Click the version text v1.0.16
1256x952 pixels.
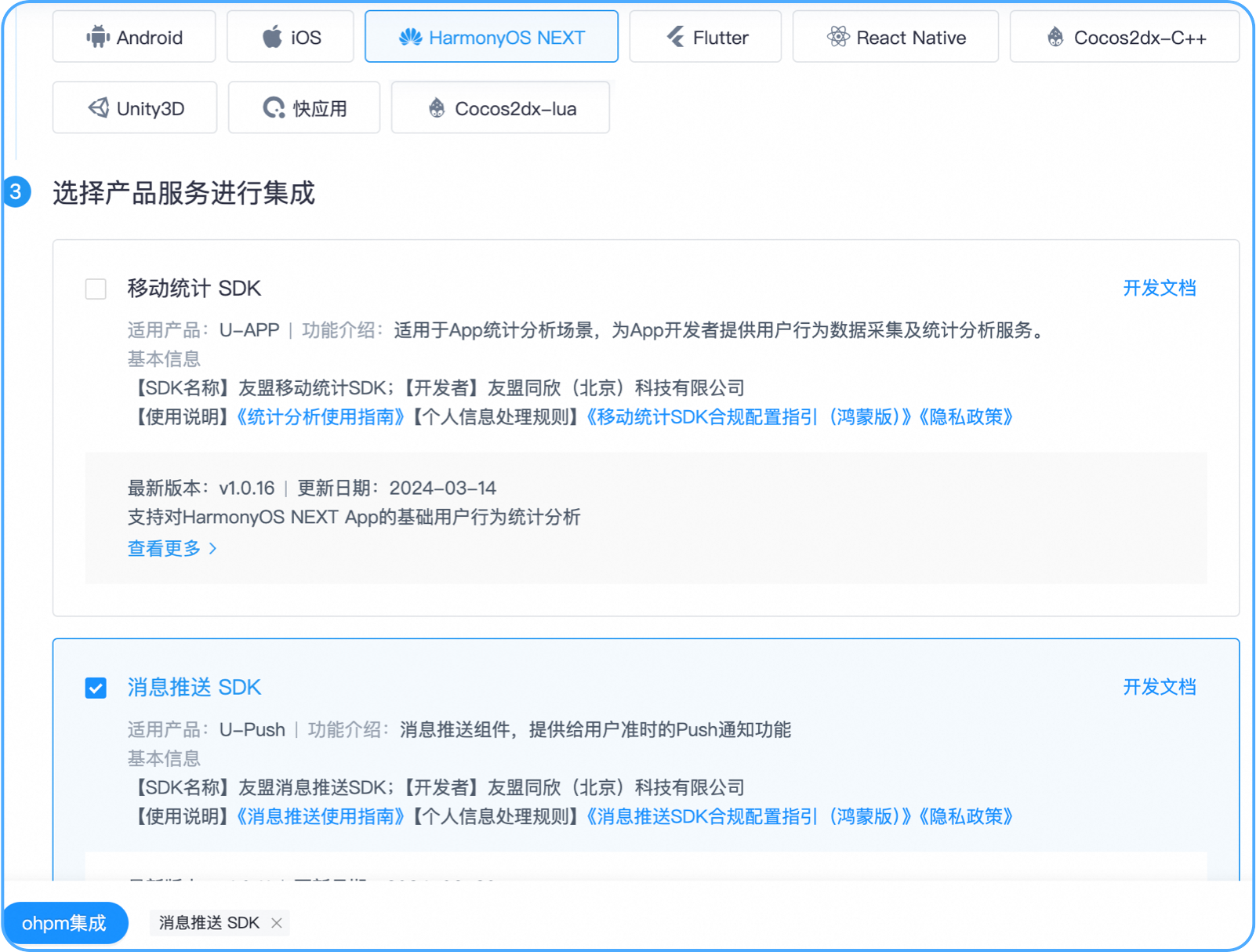(x=247, y=489)
